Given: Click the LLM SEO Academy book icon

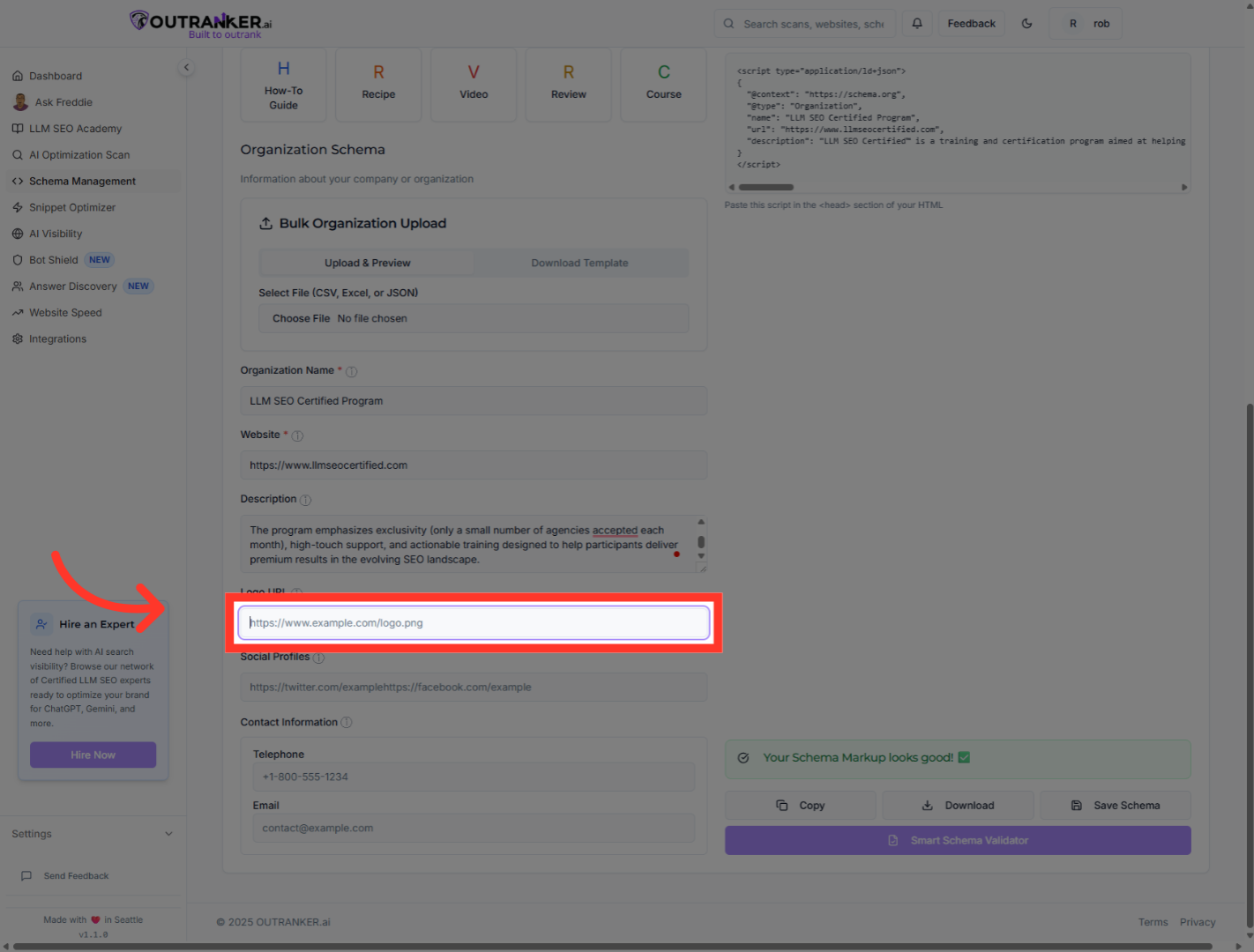Looking at the screenshot, I should (18, 129).
